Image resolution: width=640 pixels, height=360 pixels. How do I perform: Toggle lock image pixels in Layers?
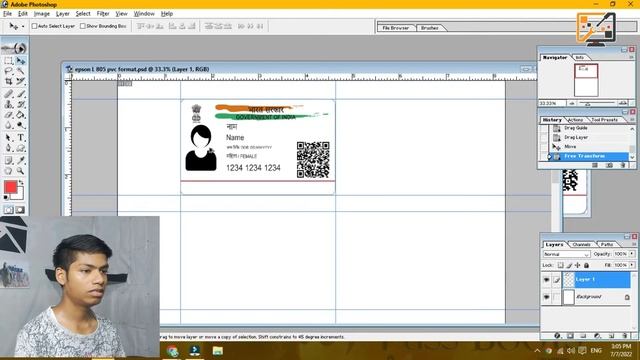tap(569, 265)
